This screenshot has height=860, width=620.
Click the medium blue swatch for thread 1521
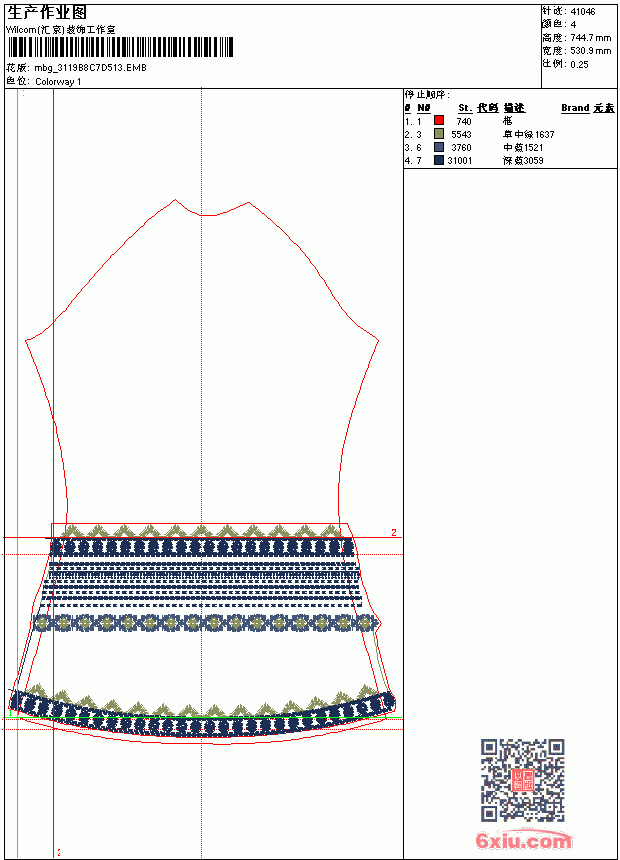click(438, 146)
